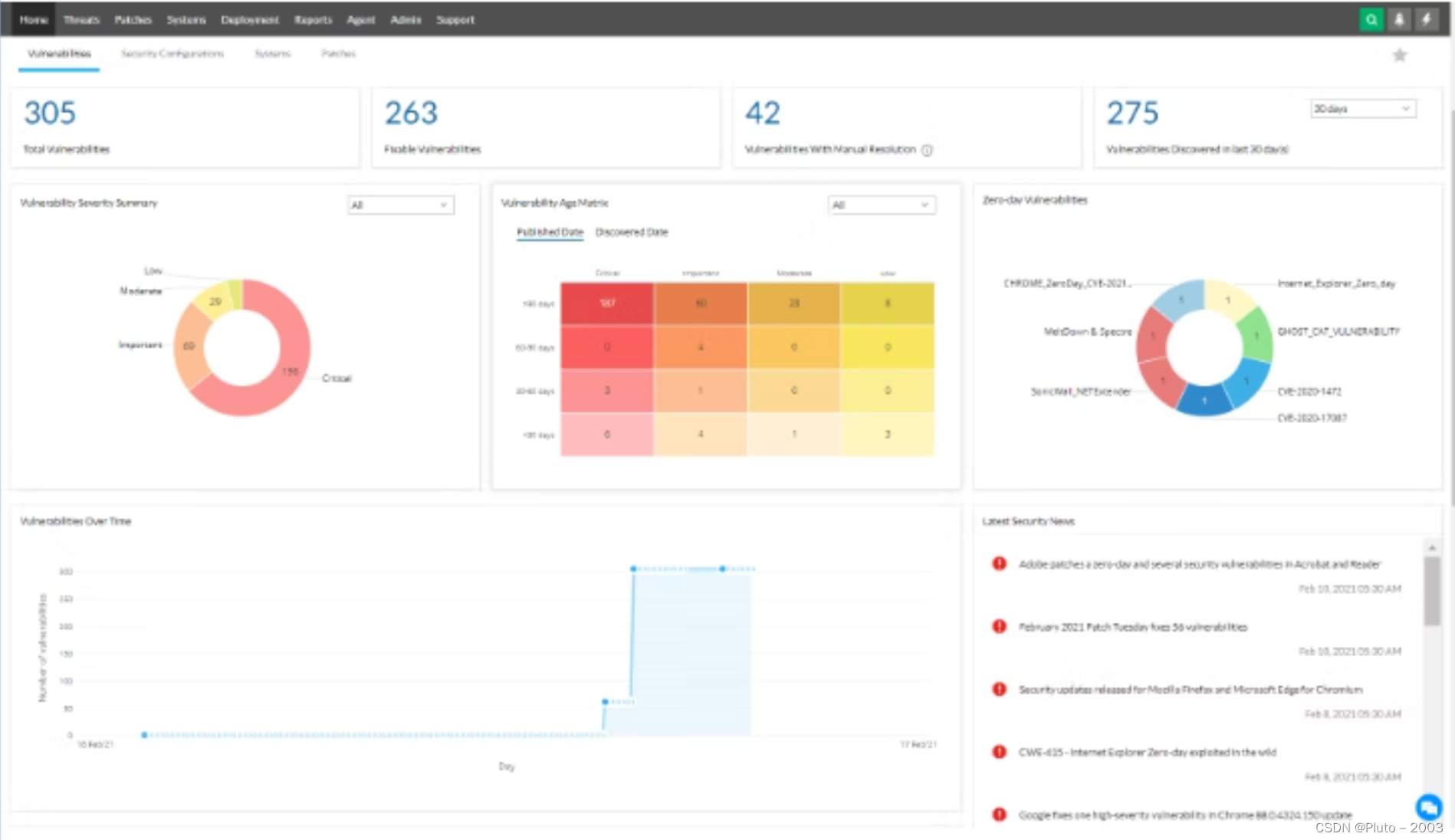Open Age Matrix All filter dropdown

(x=882, y=205)
